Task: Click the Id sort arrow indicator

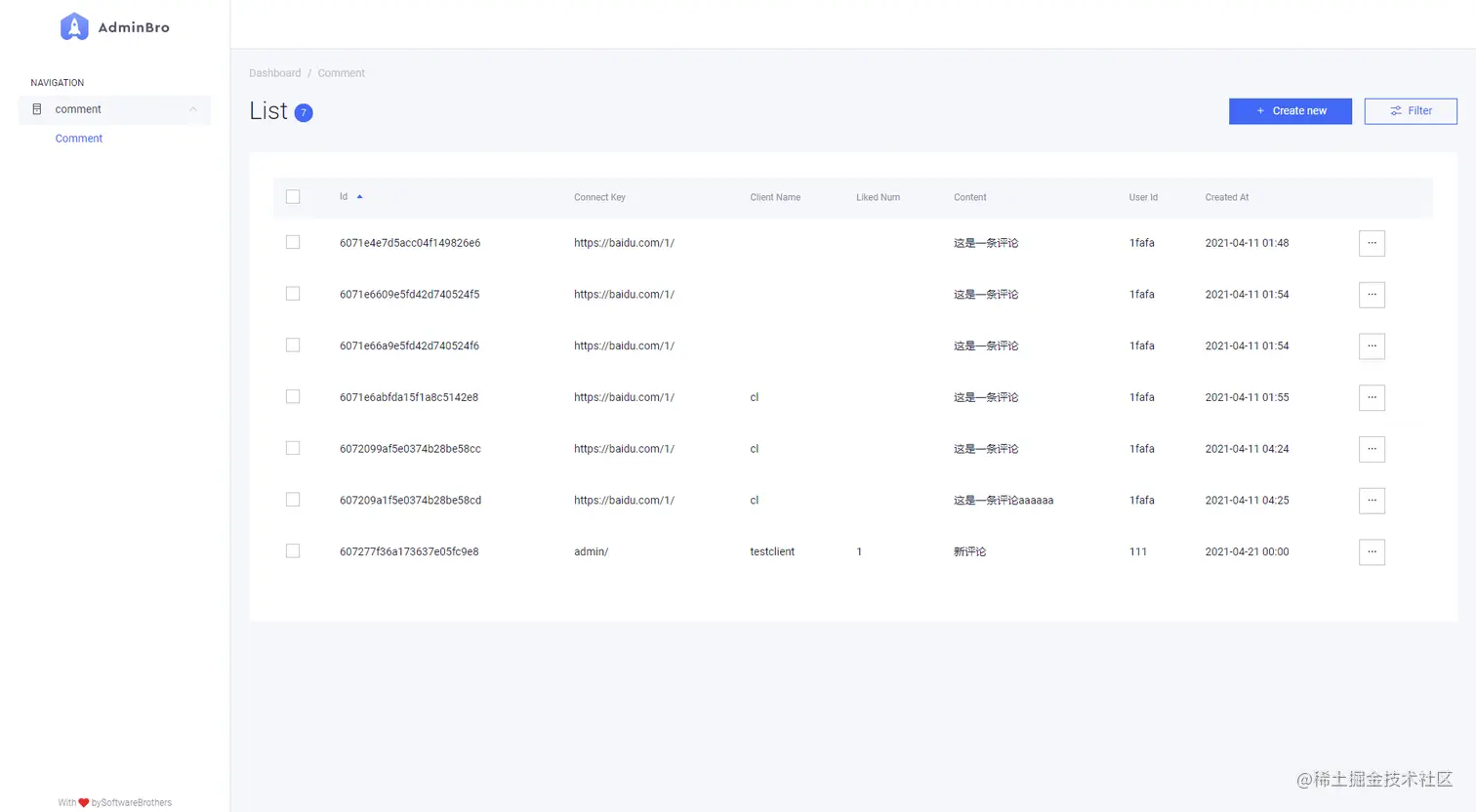Action: [x=359, y=197]
